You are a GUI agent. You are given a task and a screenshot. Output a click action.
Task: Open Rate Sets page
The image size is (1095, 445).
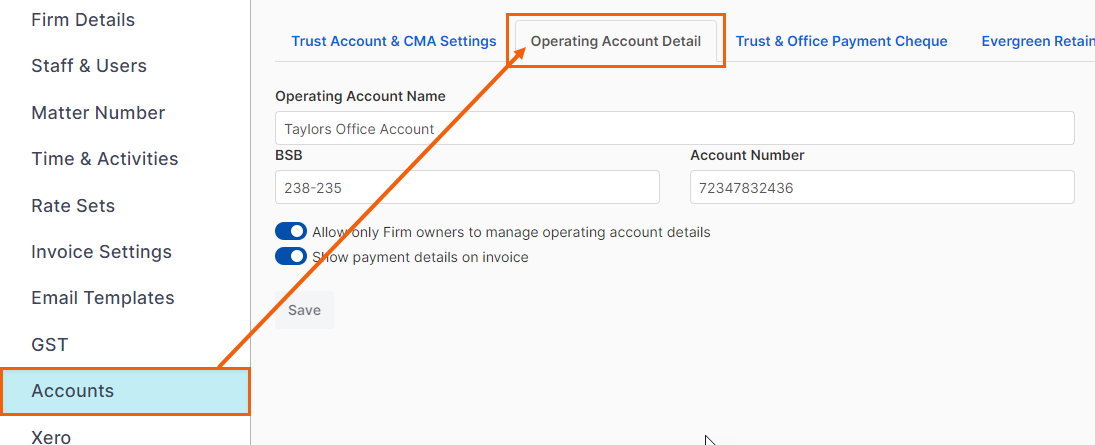coord(73,205)
